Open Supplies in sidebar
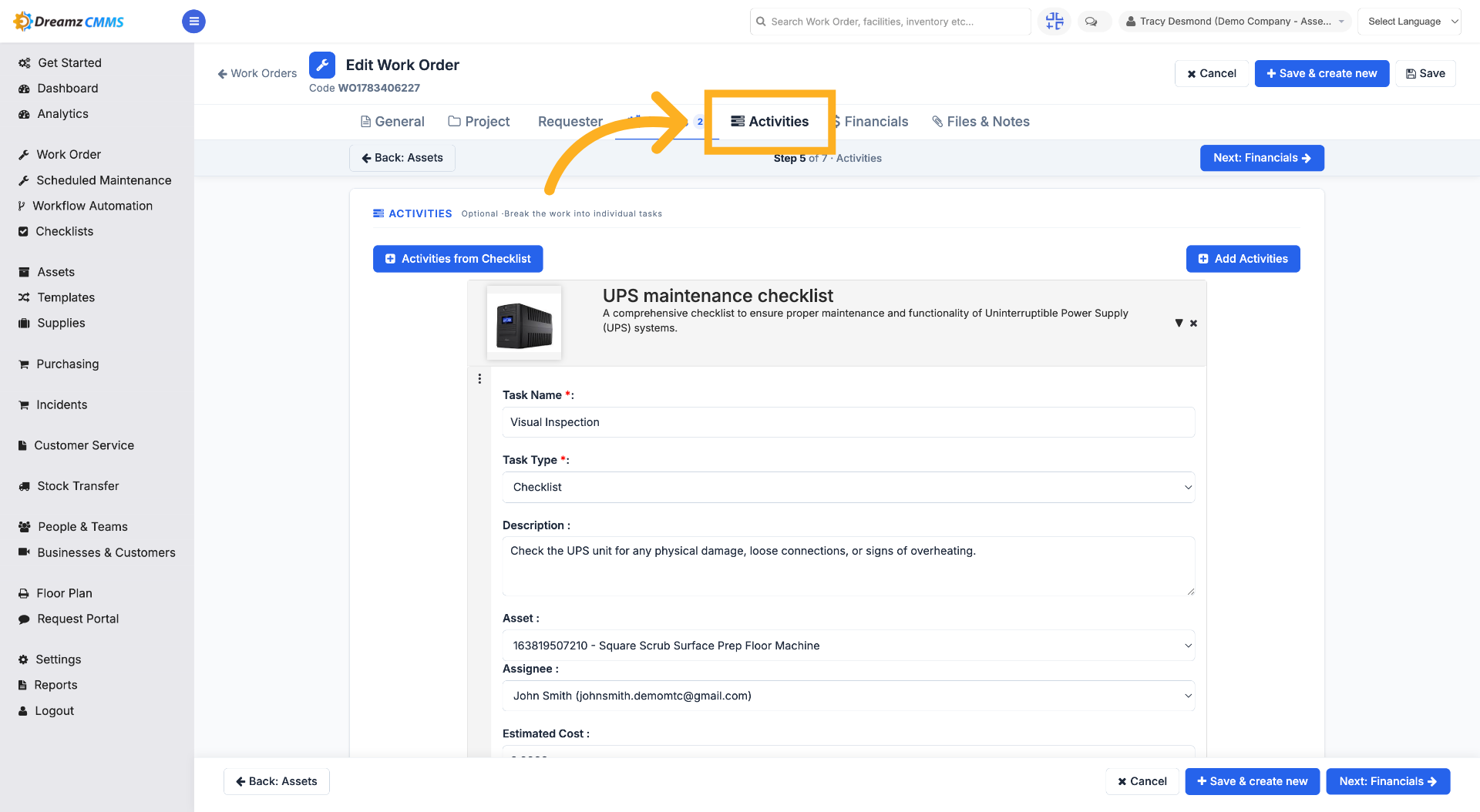Screen dimensions: 1480x812 52,323
